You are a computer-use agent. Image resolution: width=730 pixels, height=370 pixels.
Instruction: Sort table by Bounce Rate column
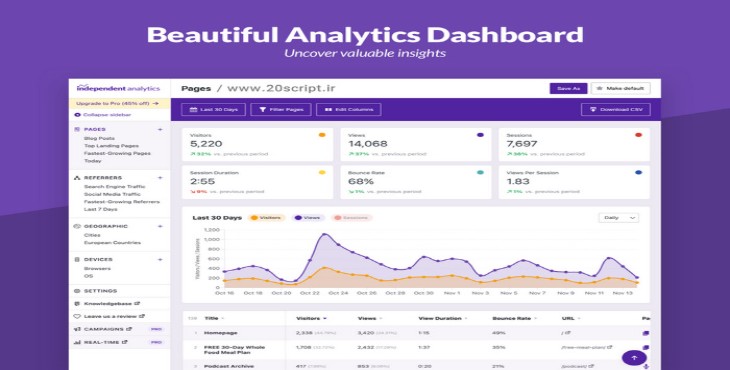[515, 318]
